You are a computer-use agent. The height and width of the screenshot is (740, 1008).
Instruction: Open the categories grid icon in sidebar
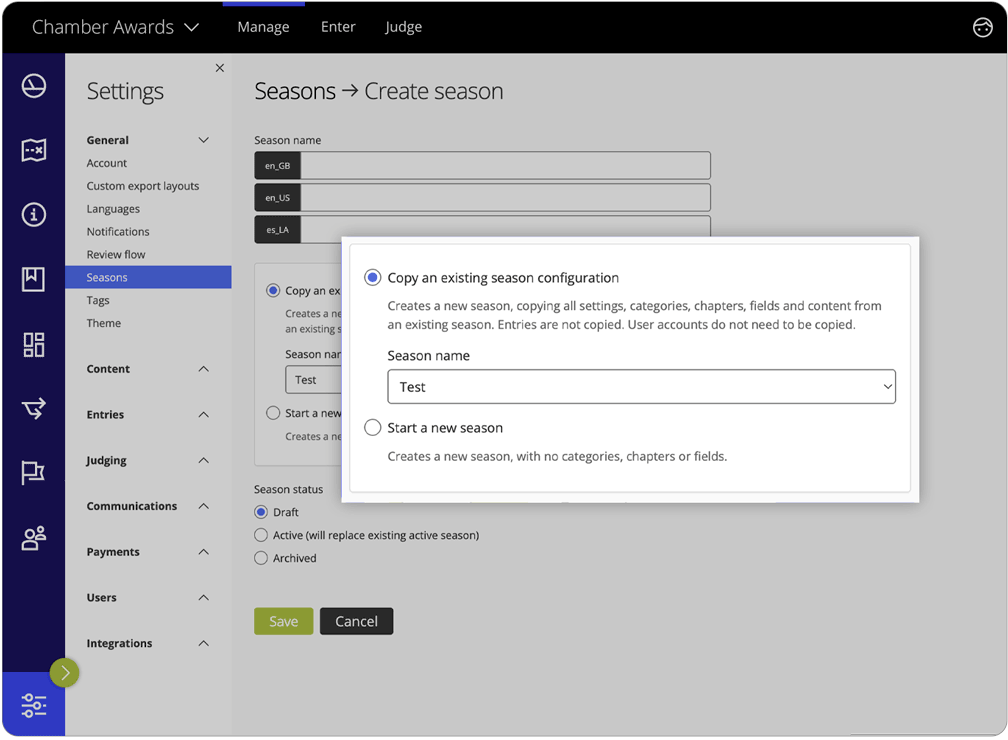33,343
